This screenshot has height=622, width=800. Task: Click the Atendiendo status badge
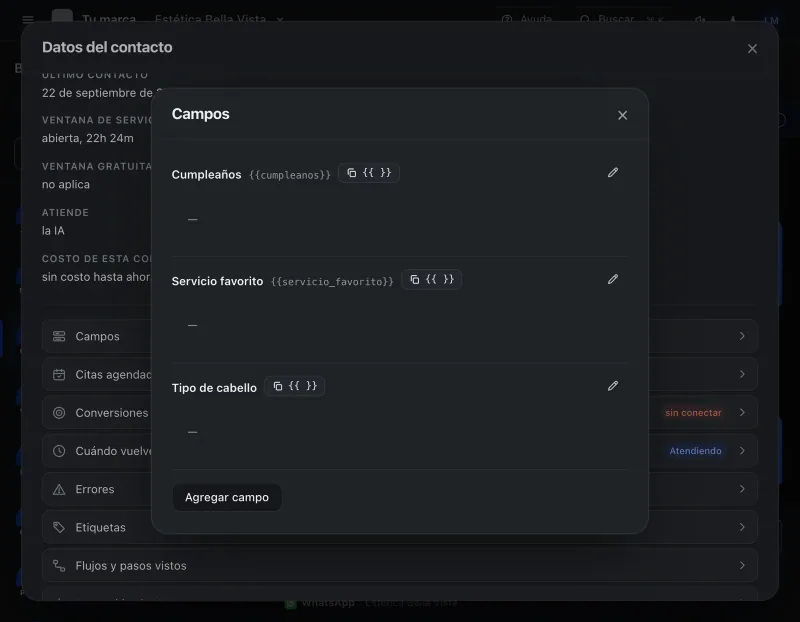pos(695,451)
